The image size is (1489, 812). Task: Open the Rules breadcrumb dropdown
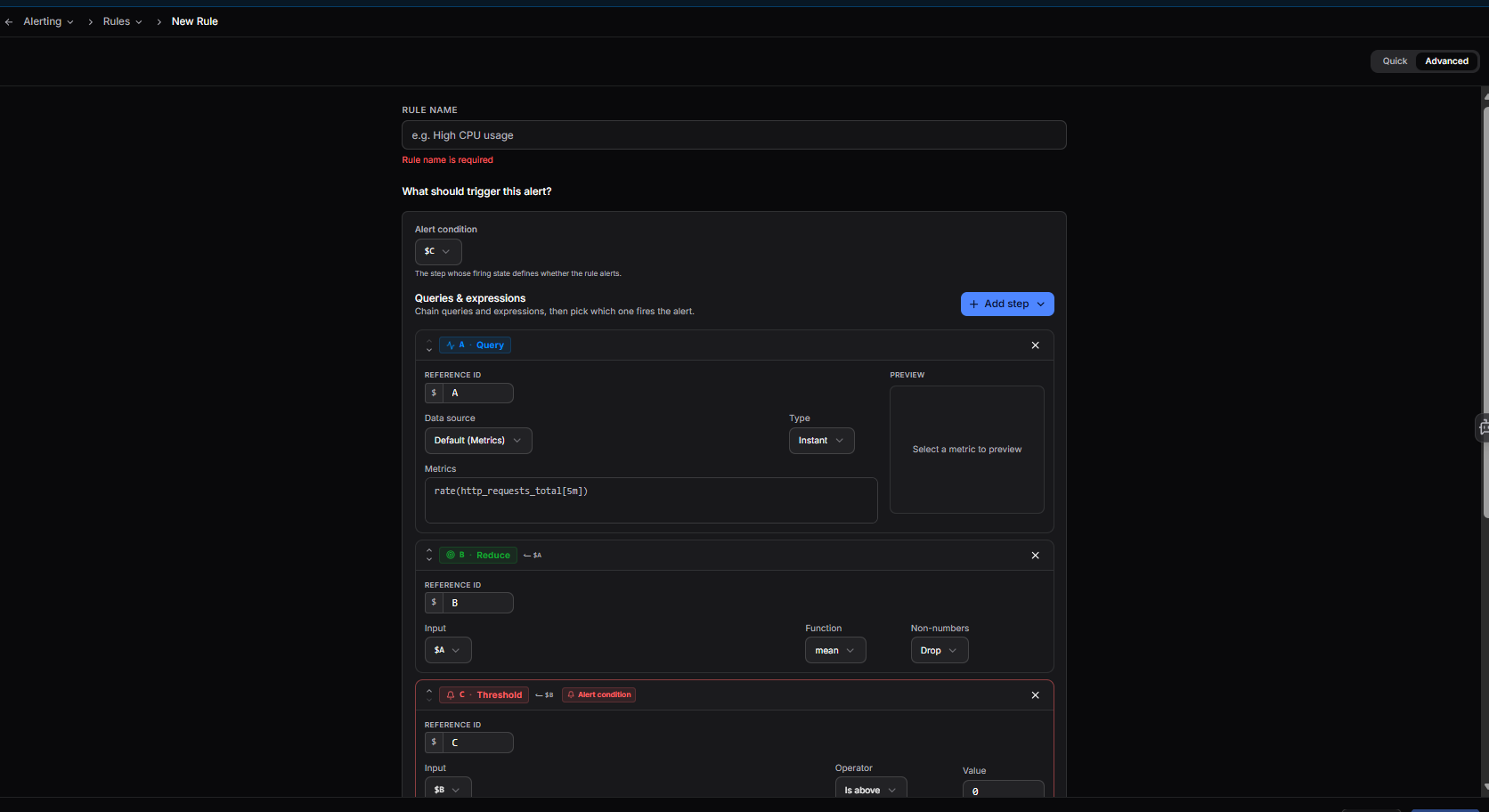122,21
